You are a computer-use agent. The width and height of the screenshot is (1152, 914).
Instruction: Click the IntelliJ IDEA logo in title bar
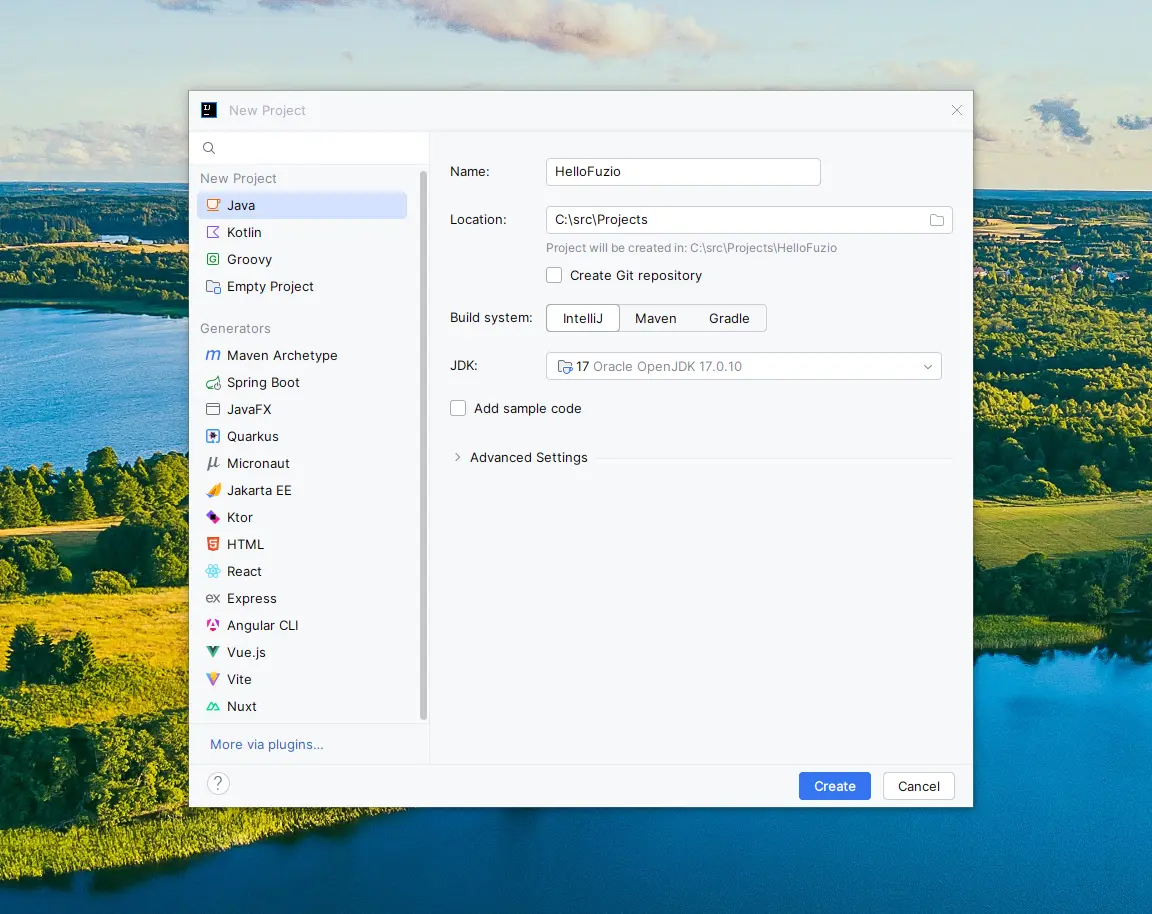pyautogui.click(x=209, y=110)
